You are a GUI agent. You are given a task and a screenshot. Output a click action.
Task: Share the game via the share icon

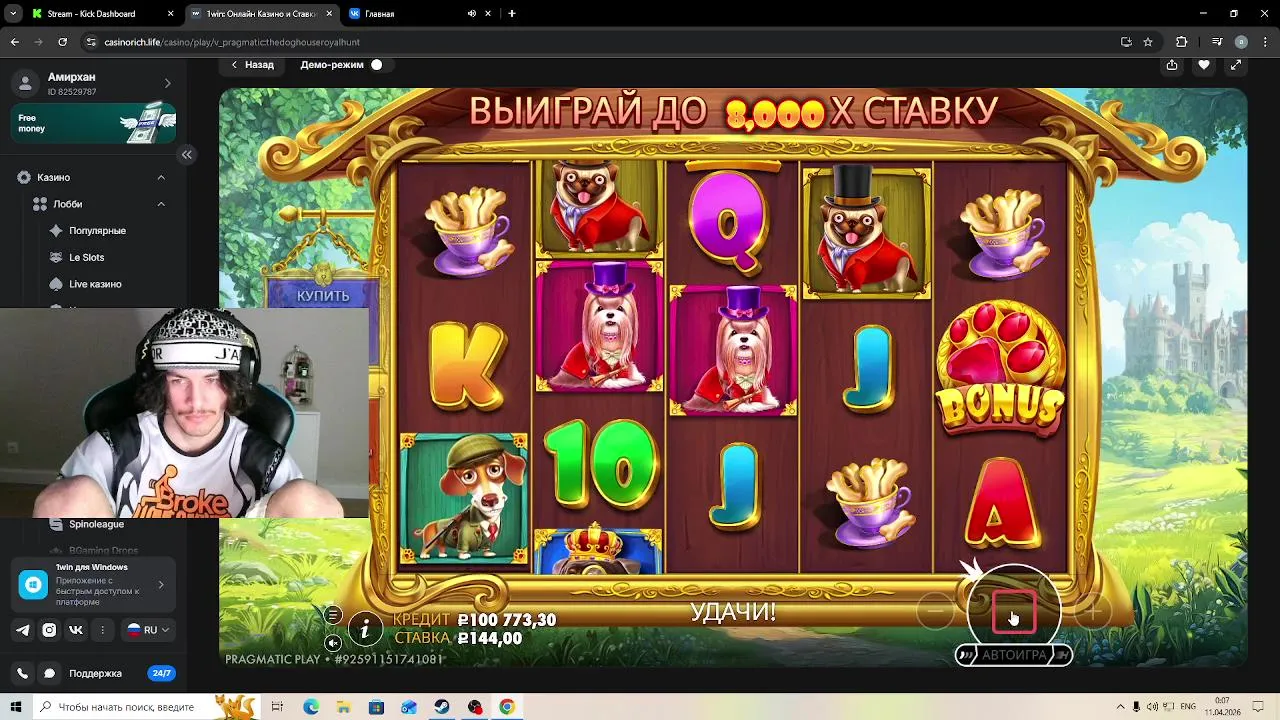click(x=1172, y=65)
